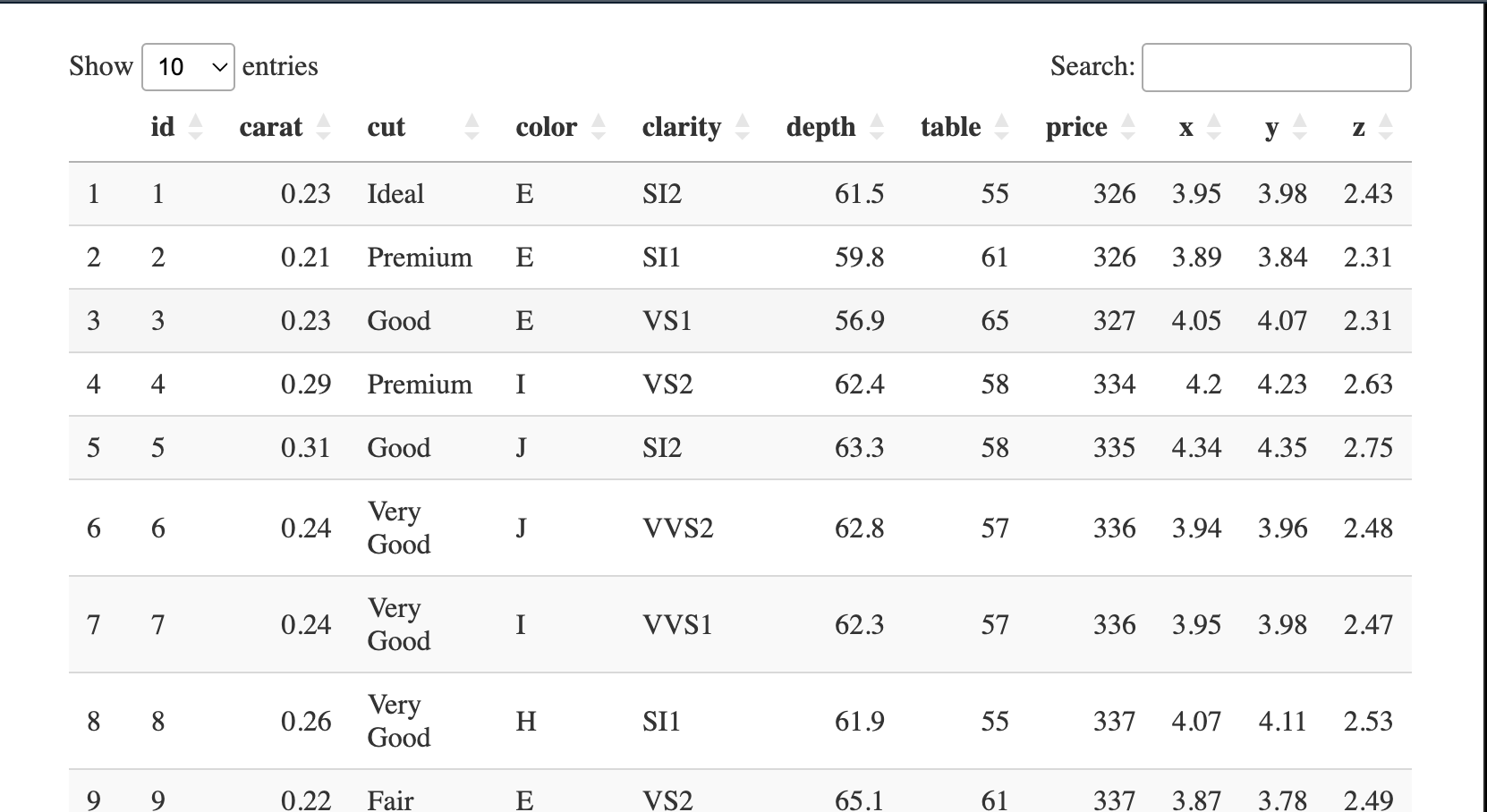Screen dimensions: 1487x812
Task: Open the Show entries count dropdown
Action: click(188, 67)
